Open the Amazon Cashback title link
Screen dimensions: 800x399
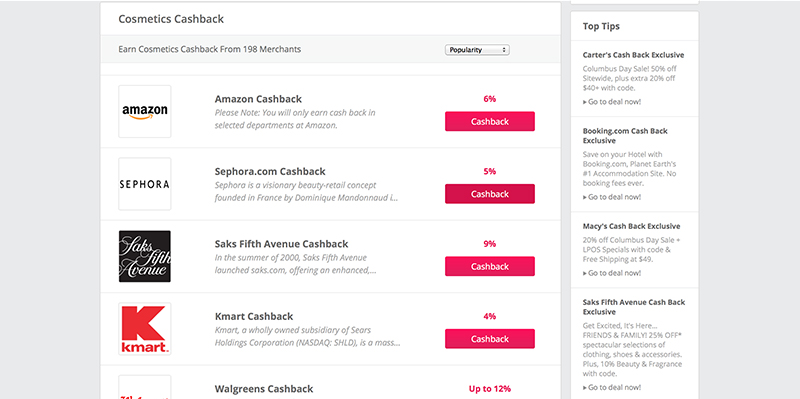pos(258,99)
